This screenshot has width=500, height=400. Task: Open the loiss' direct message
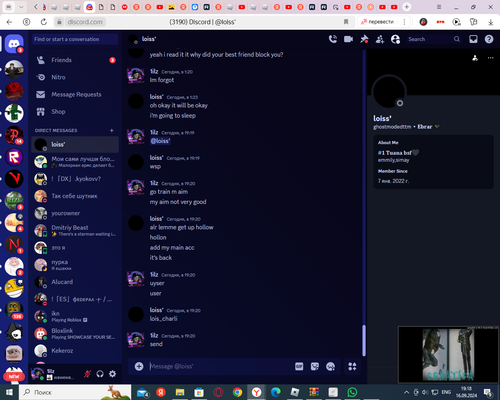tap(75, 144)
